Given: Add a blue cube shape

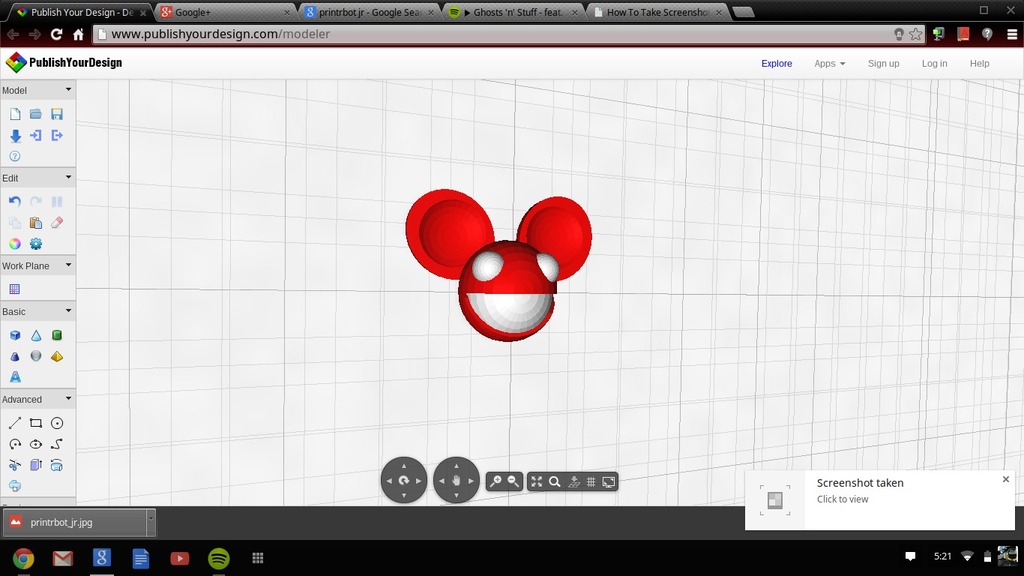Looking at the screenshot, I should 15,336.
